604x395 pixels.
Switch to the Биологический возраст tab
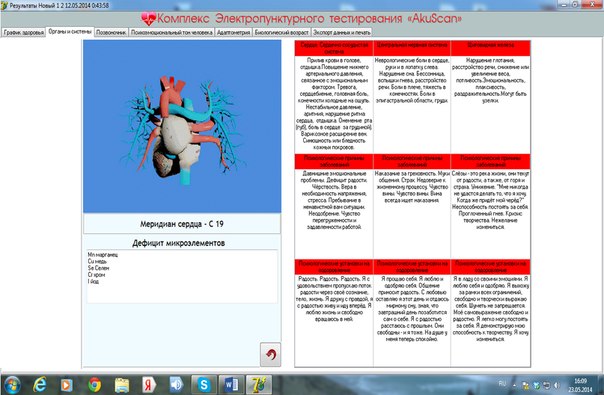[x=282, y=32]
